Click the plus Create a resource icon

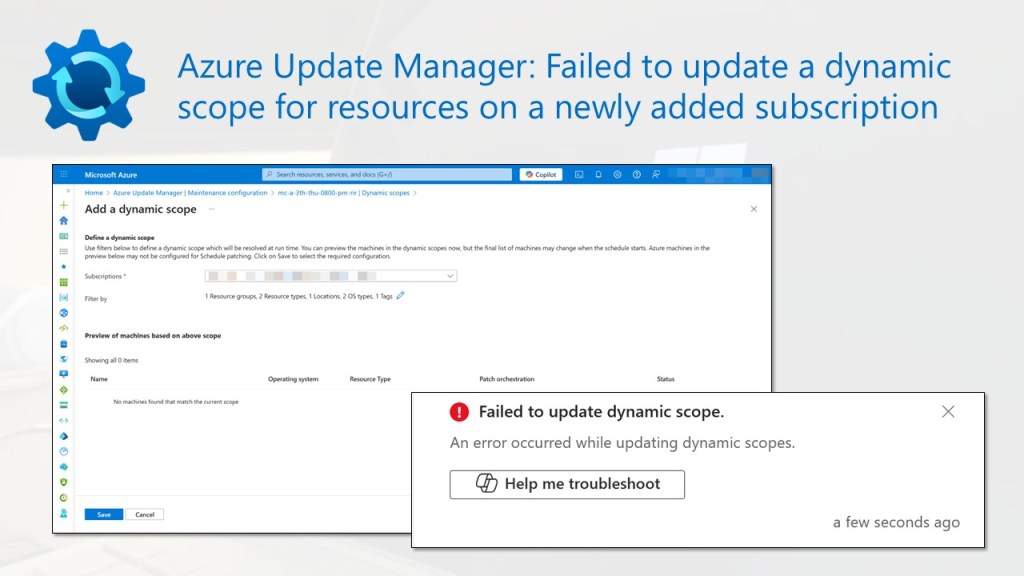click(x=64, y=205)
